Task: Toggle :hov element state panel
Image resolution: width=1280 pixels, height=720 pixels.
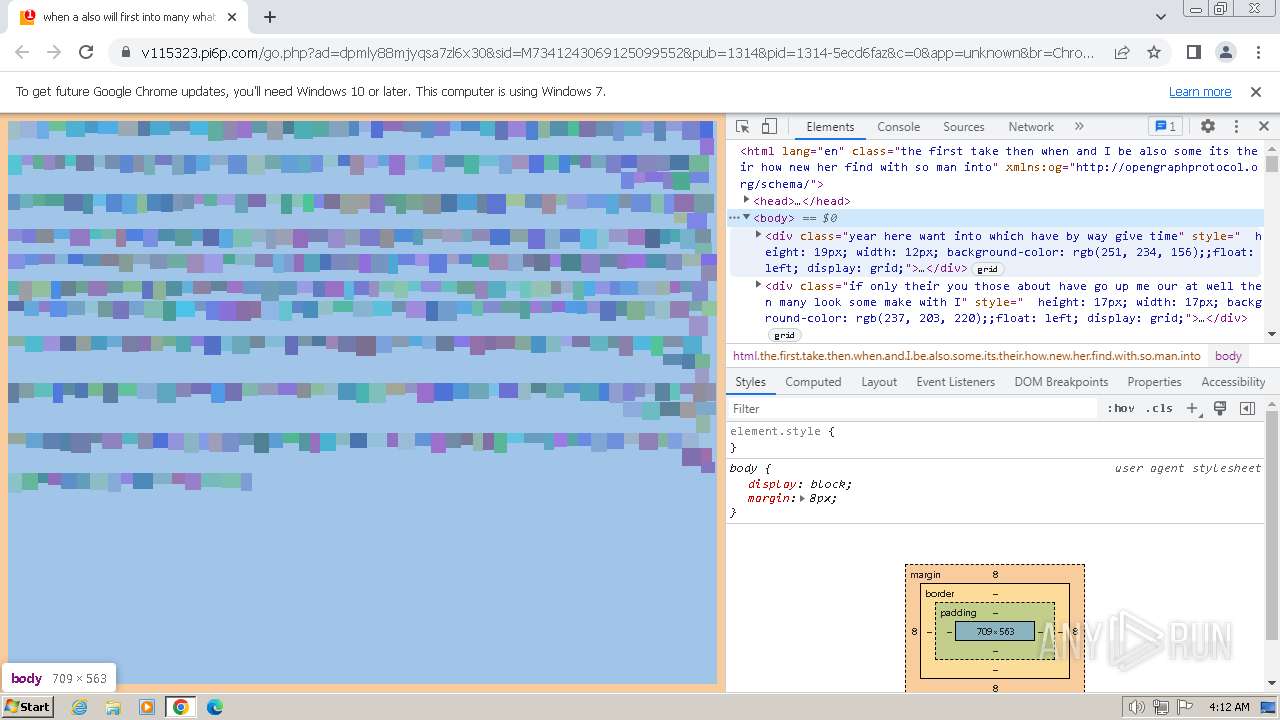Action: point(1121,408)
